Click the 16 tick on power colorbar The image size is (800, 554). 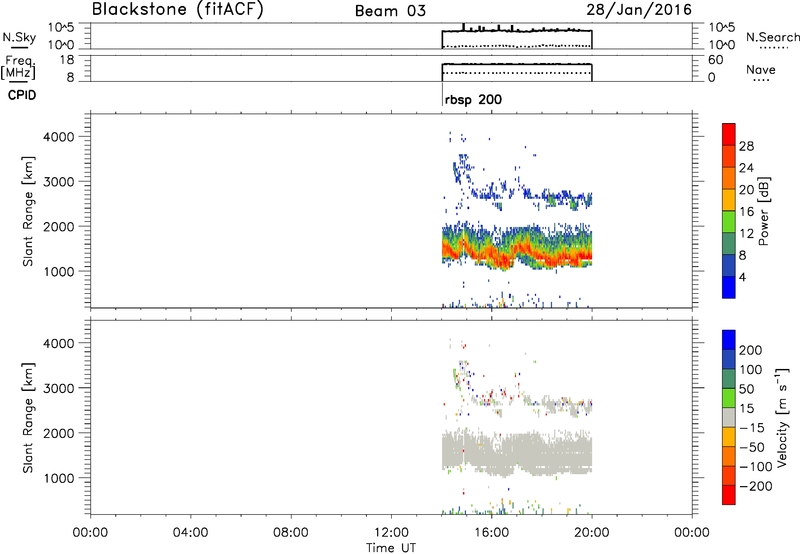(746, 212)
